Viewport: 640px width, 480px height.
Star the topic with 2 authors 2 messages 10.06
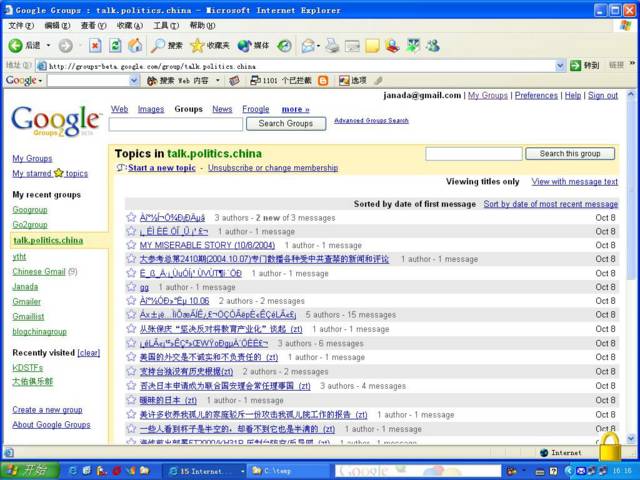point(131,300)
